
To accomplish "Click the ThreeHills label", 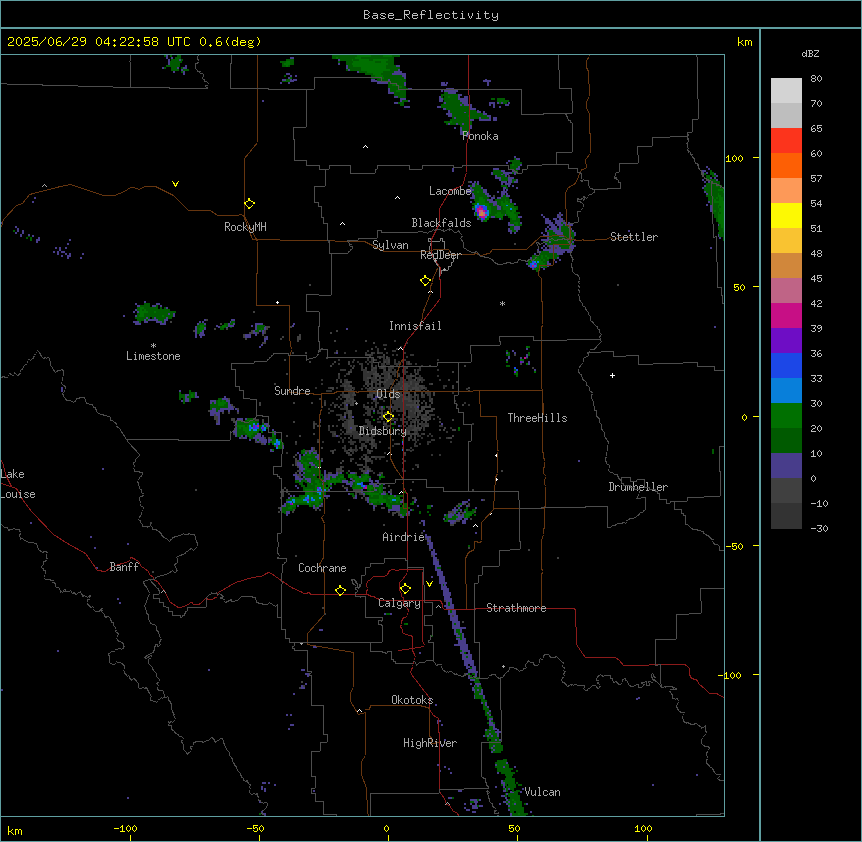I will coord(538,418).
